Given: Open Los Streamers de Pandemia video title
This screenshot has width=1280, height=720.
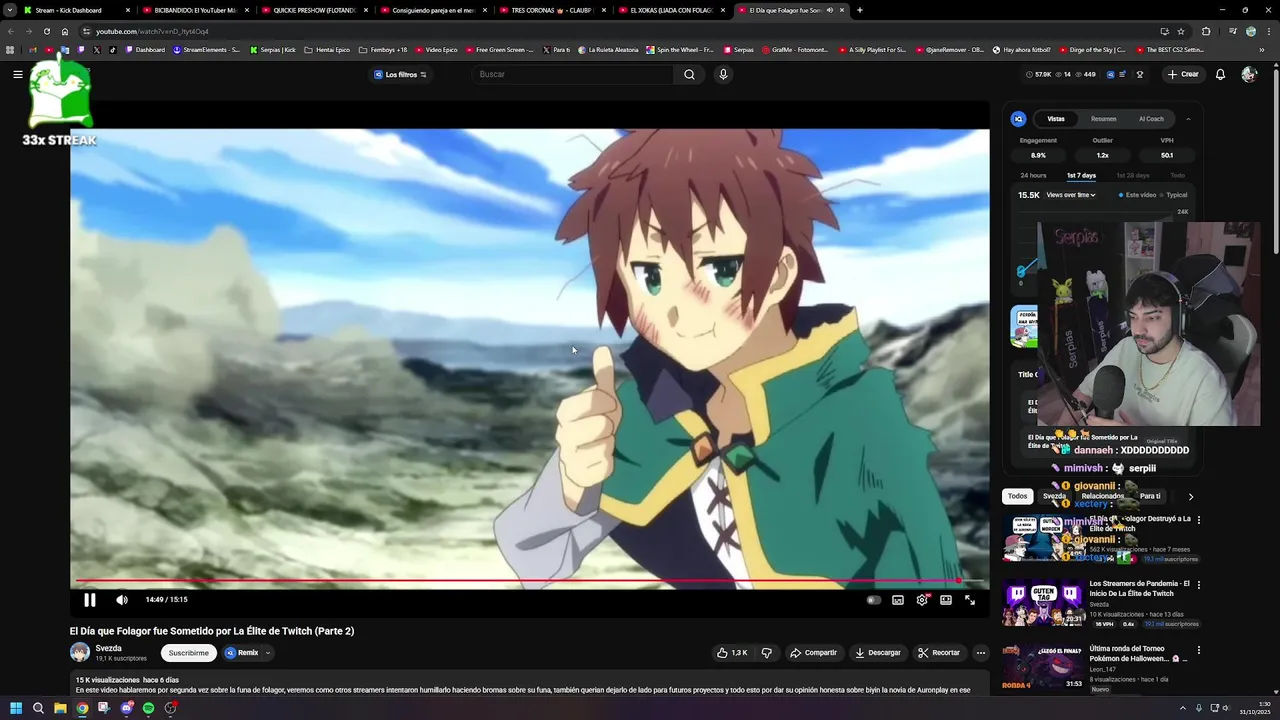Looking at the screenshot, I should click(1140, 588).
